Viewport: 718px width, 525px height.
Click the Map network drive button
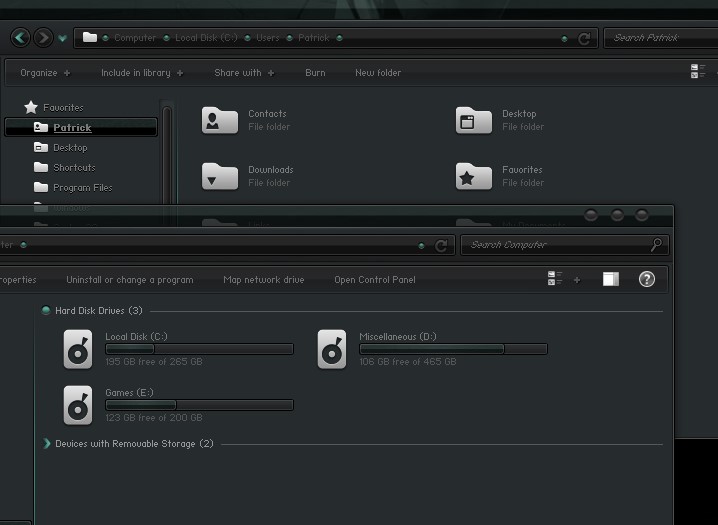click(264, 280)
